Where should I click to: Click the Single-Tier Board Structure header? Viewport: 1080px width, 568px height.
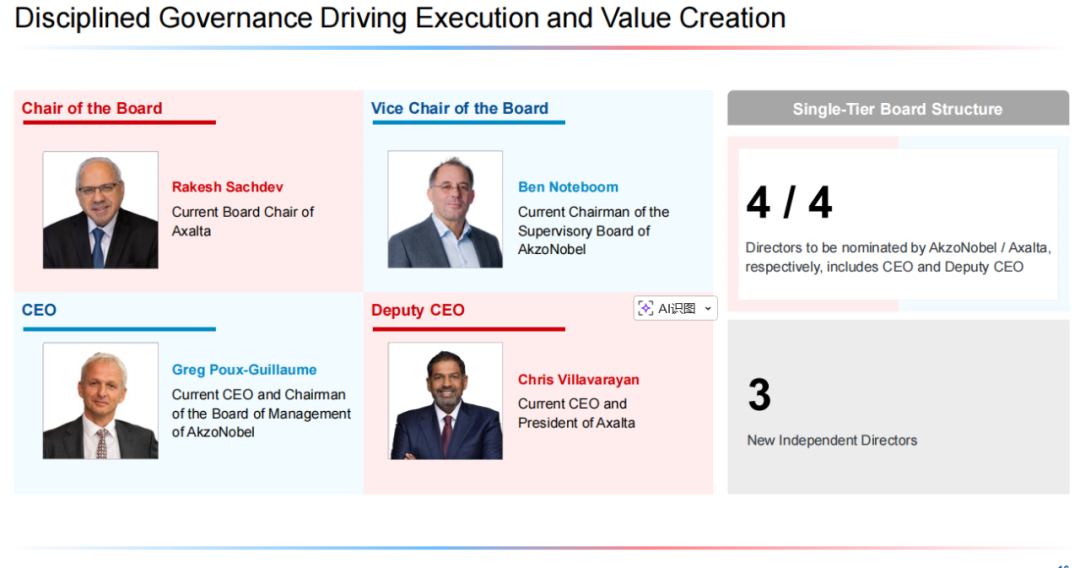897,109
